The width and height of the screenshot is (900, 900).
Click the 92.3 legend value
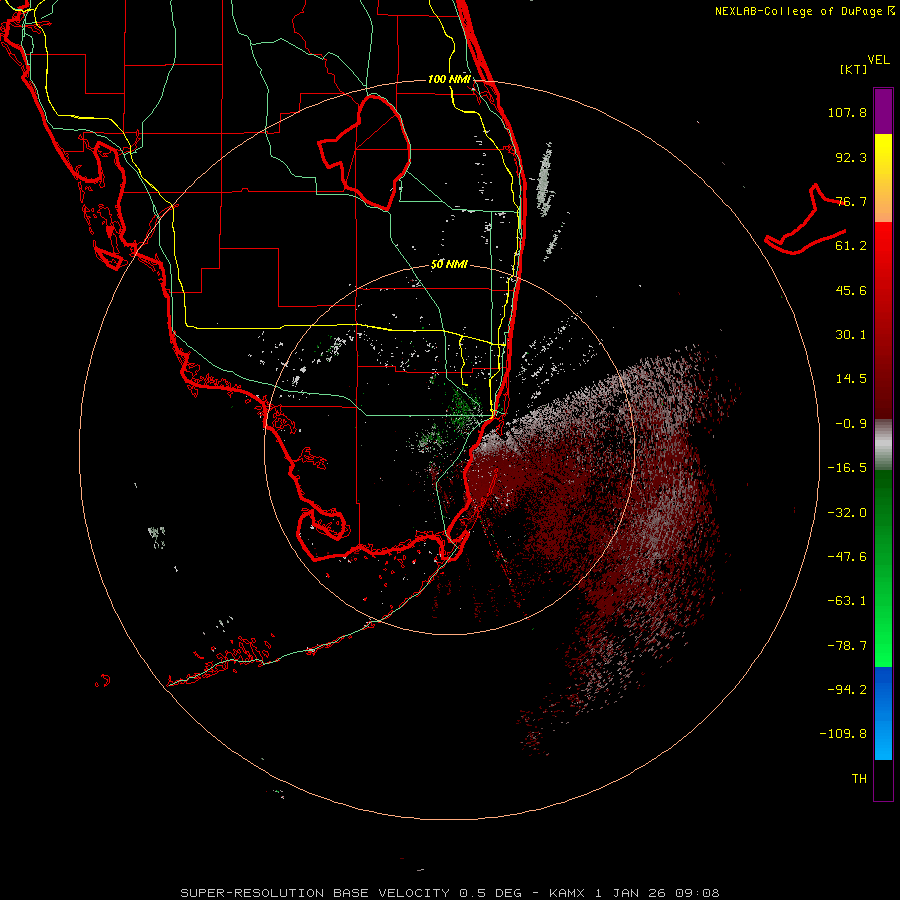click(x=851, y=157)
